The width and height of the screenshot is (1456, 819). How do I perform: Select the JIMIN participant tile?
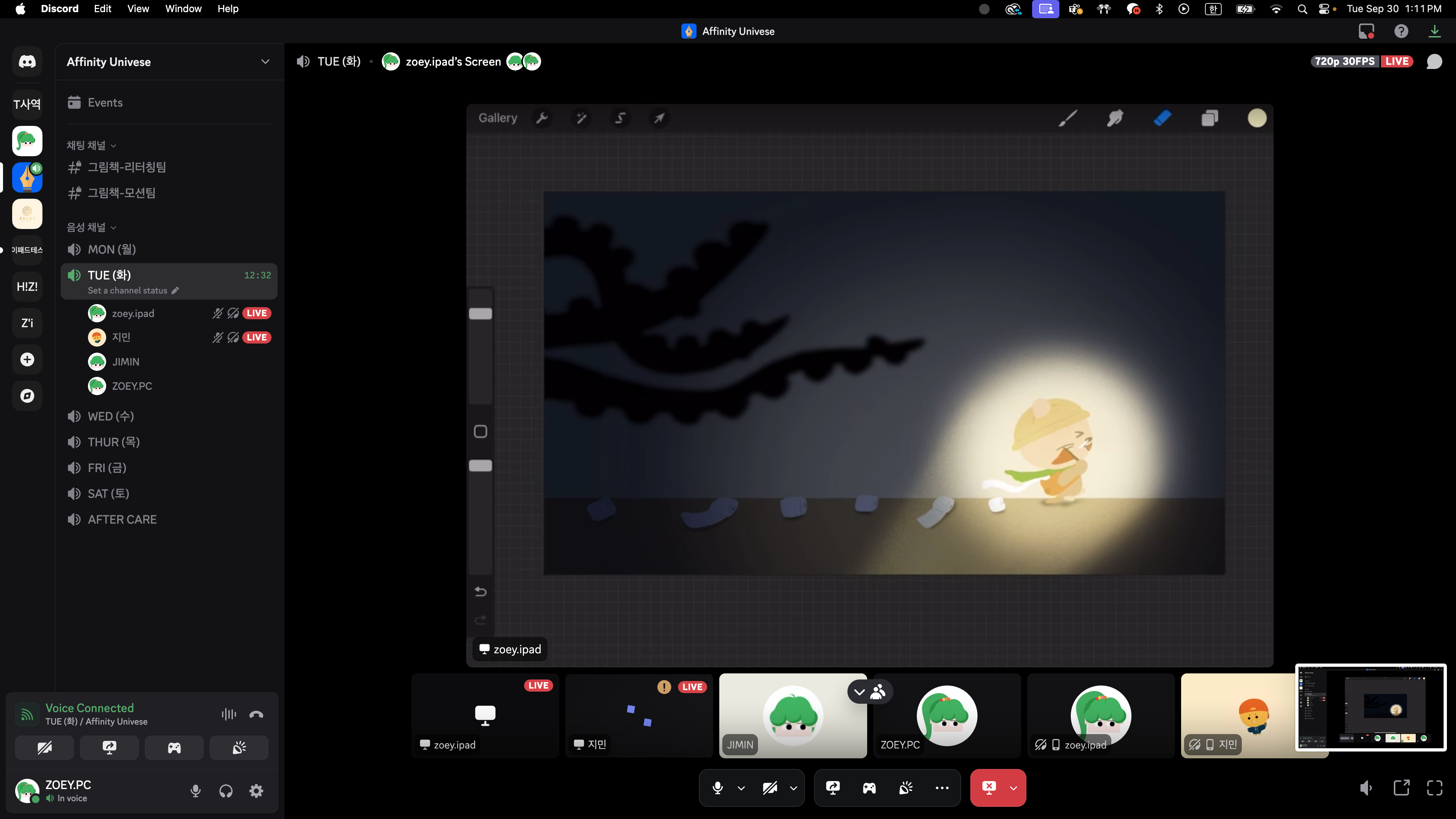792,715
